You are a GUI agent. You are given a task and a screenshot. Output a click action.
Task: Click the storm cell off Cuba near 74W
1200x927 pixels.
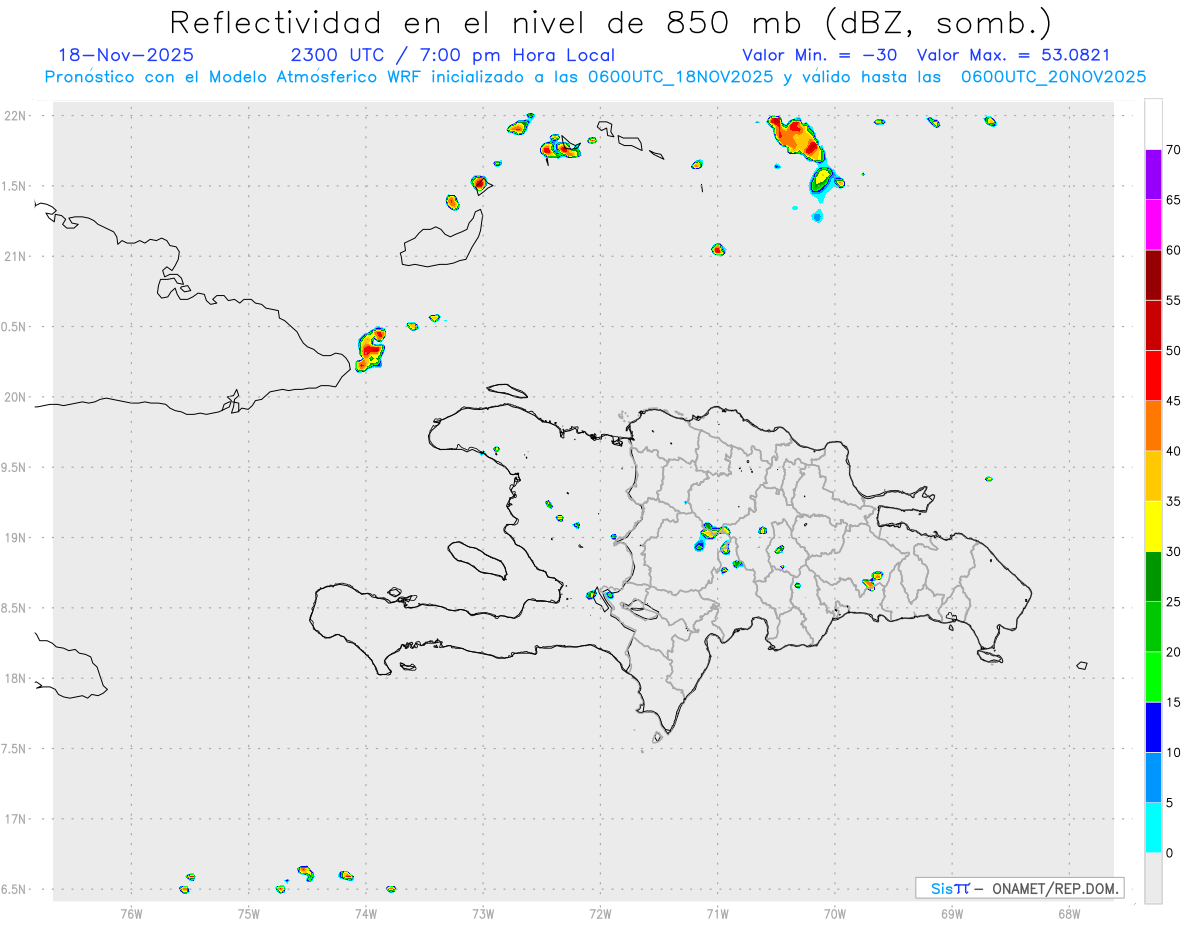pos(371,350)
